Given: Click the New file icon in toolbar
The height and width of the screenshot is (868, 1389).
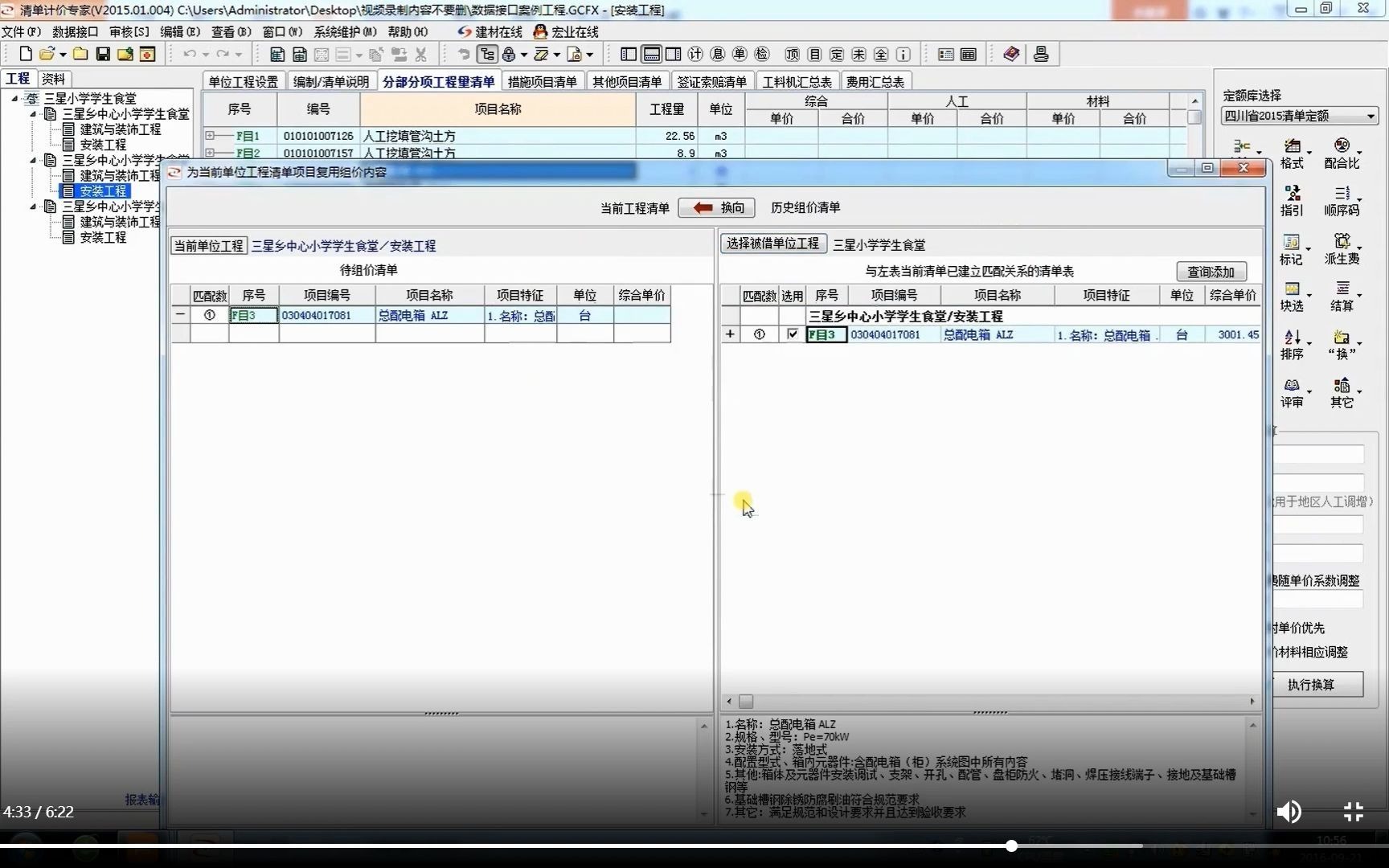Looking at the screenshot, I should point(26,54).
